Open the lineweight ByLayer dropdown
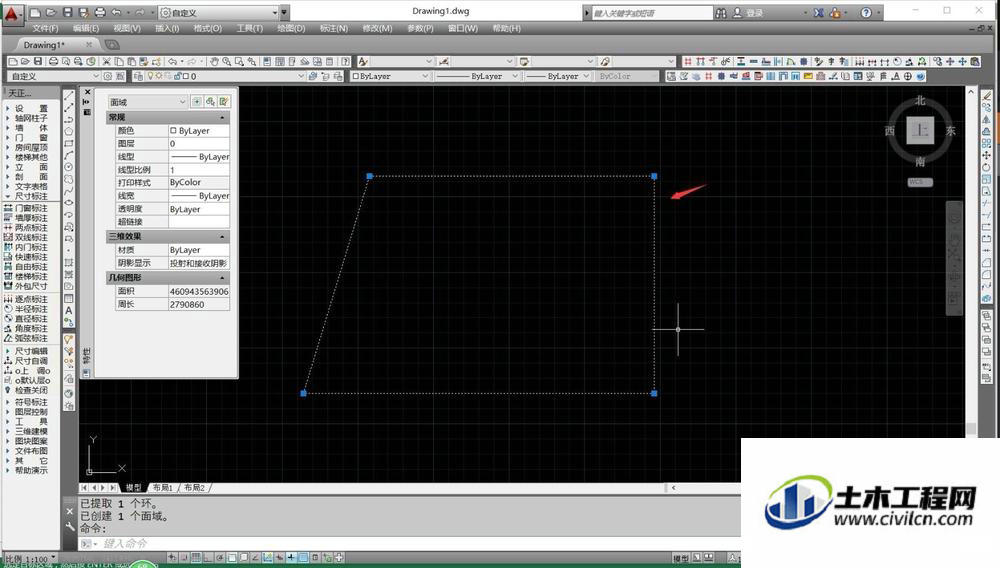The height and width of the screenshot is (568, 1000). coord(558,76)
